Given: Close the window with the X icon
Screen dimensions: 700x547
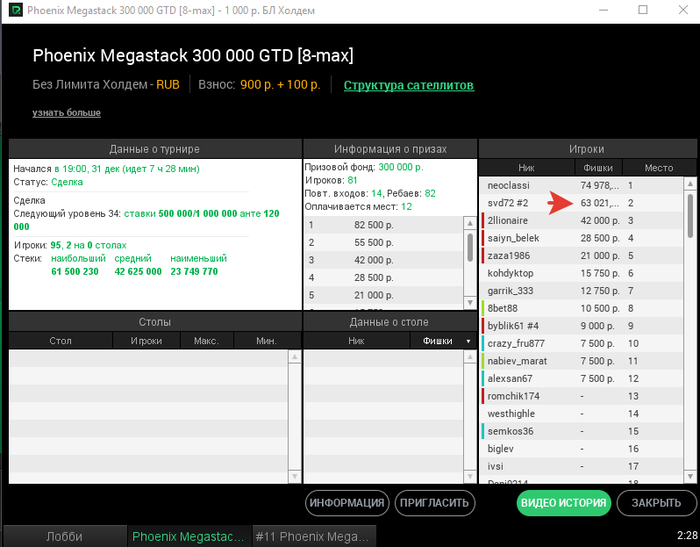Looking at the screenshot, I should click(x=683, y=10).
